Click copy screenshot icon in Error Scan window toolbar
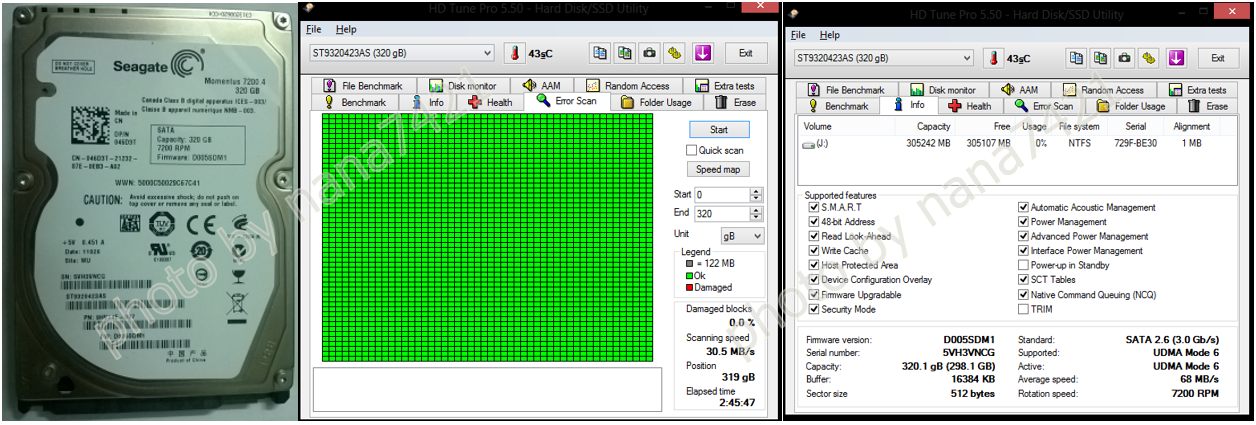Image resolution: width=1256 pixels, height=425 pixels. (624, 53)
